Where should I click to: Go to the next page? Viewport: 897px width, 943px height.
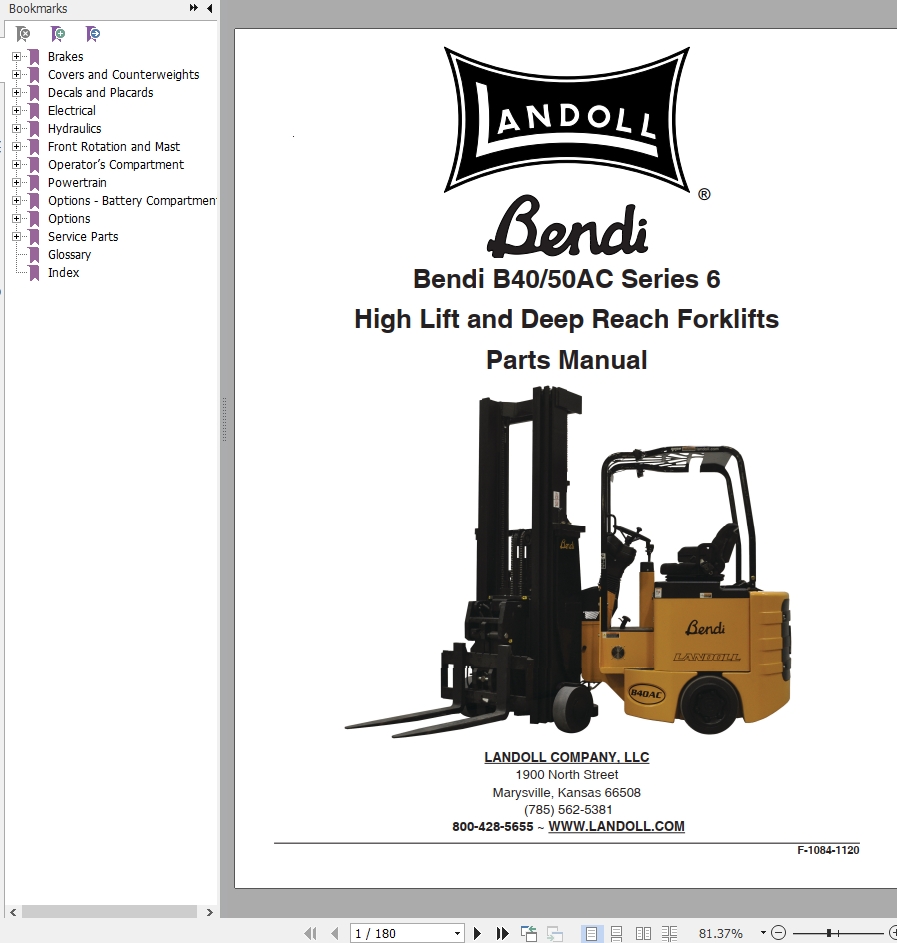click(x=477, y=933)
